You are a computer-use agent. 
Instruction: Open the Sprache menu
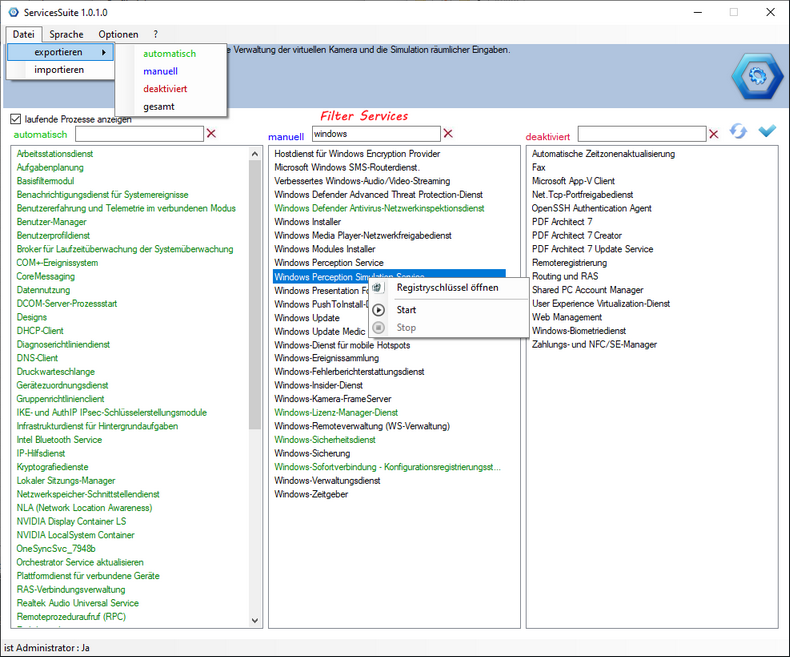click(x=67, y=34)
